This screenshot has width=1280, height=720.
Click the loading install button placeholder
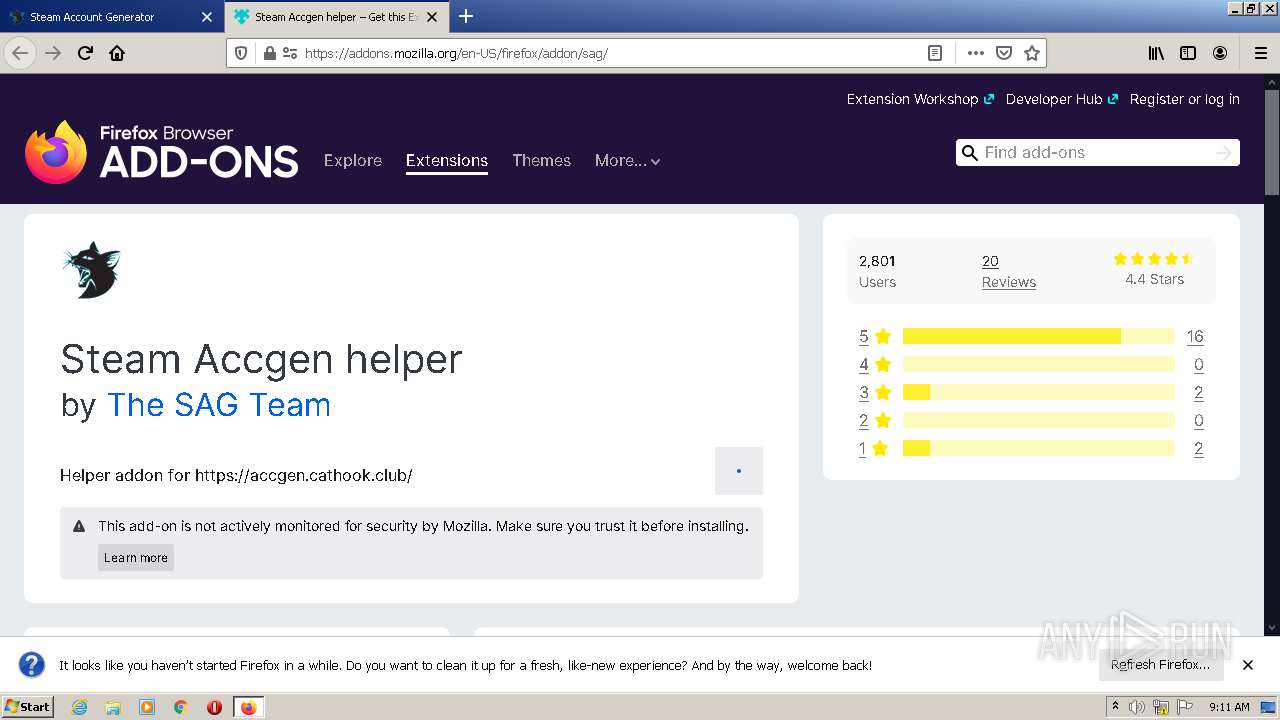739,471
